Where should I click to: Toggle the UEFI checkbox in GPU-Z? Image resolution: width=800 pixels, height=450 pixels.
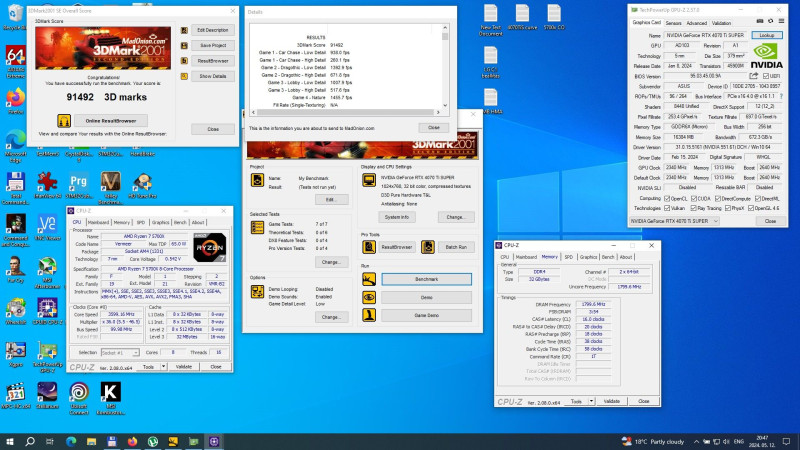(766, 76)
